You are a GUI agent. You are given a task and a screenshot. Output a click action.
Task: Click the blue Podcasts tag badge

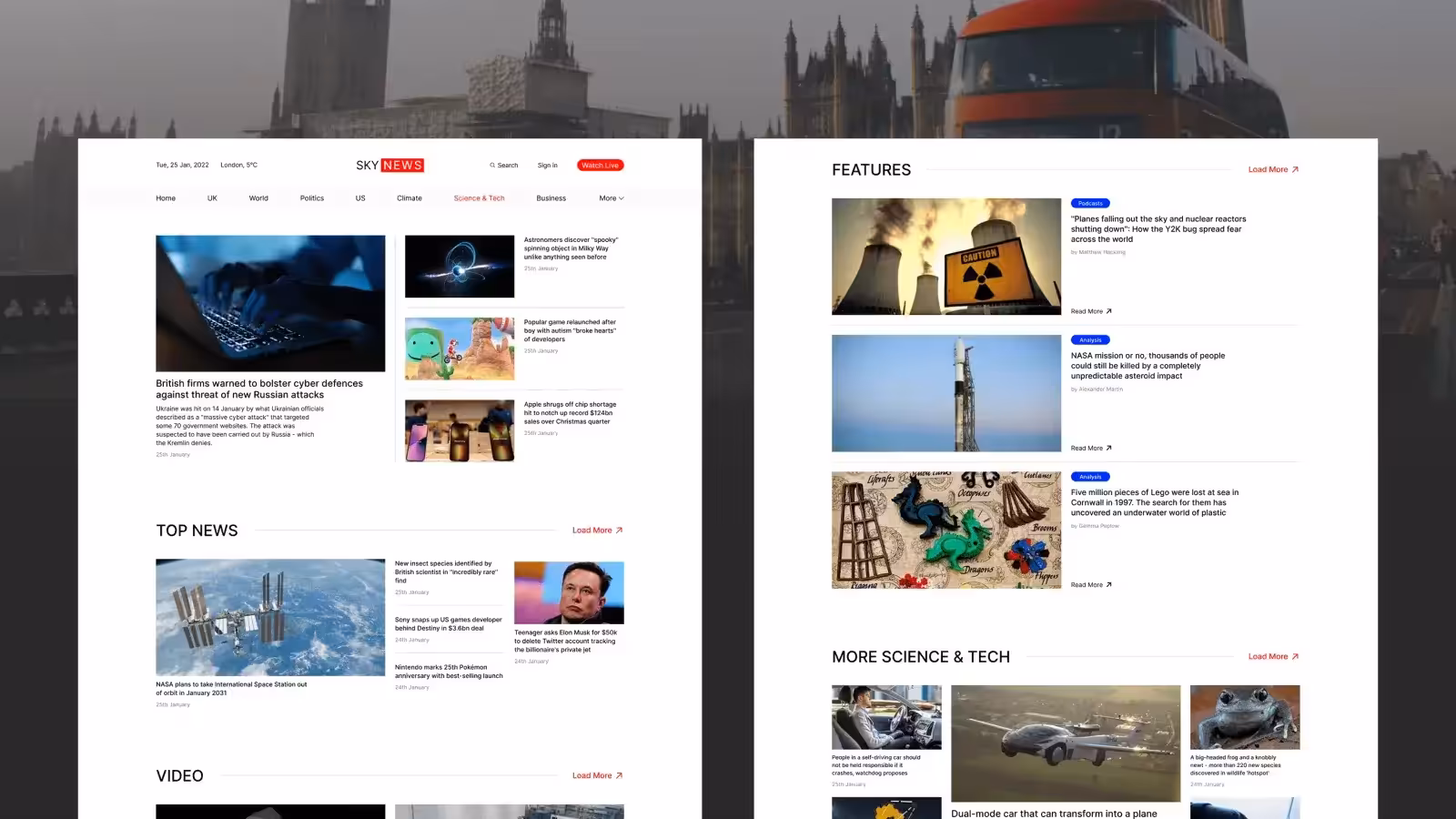(1090, 204)
